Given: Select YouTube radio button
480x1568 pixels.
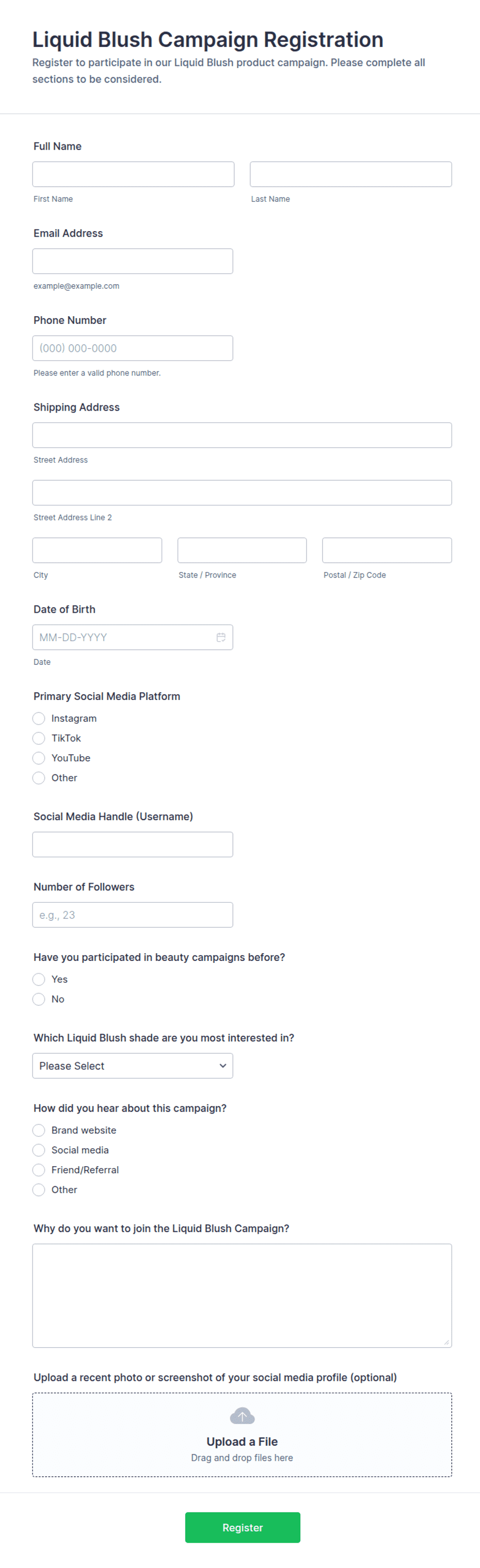Looking at the screenshot, I should [x=39, y=758].
